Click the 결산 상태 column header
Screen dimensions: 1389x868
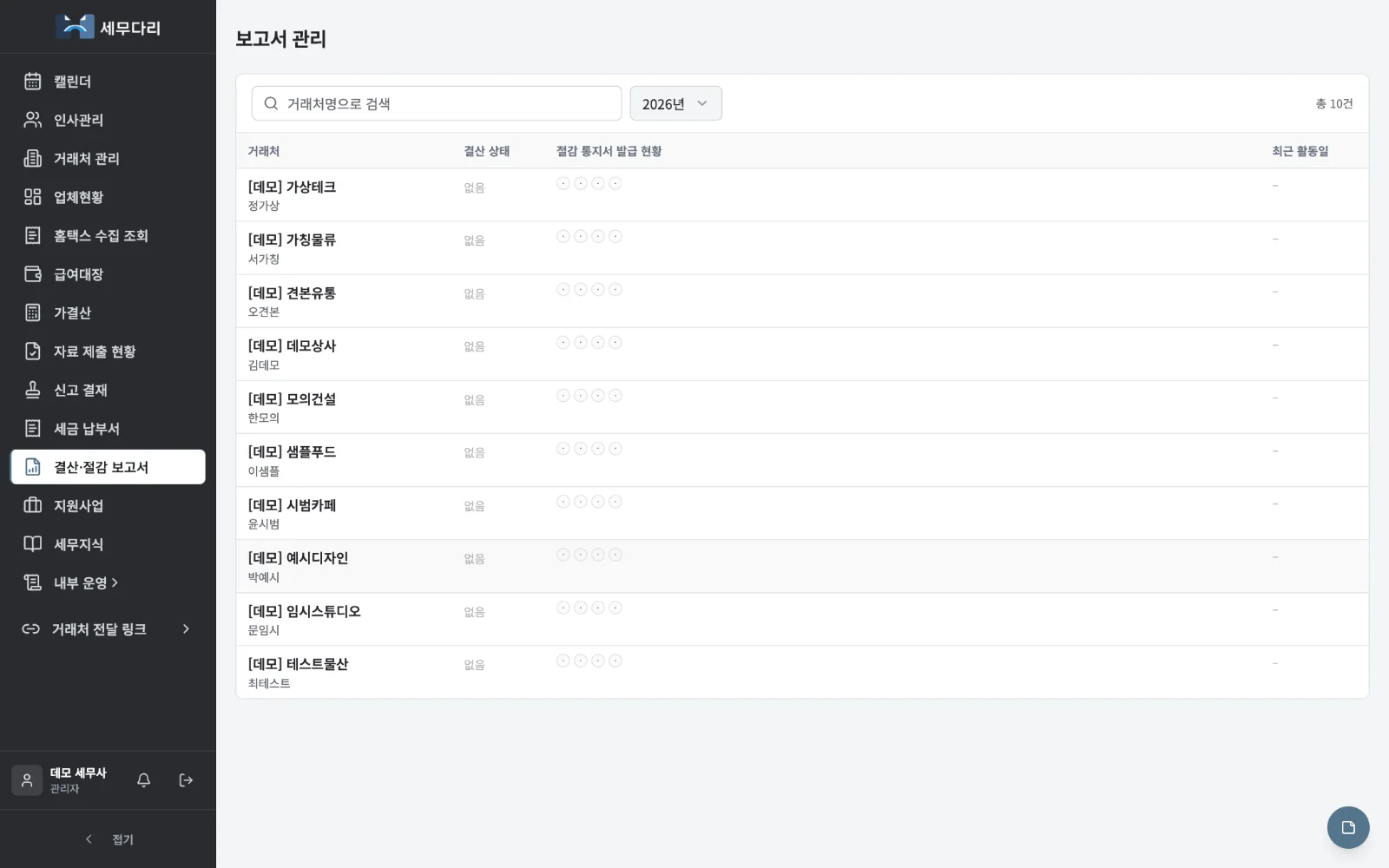point(487,151)
